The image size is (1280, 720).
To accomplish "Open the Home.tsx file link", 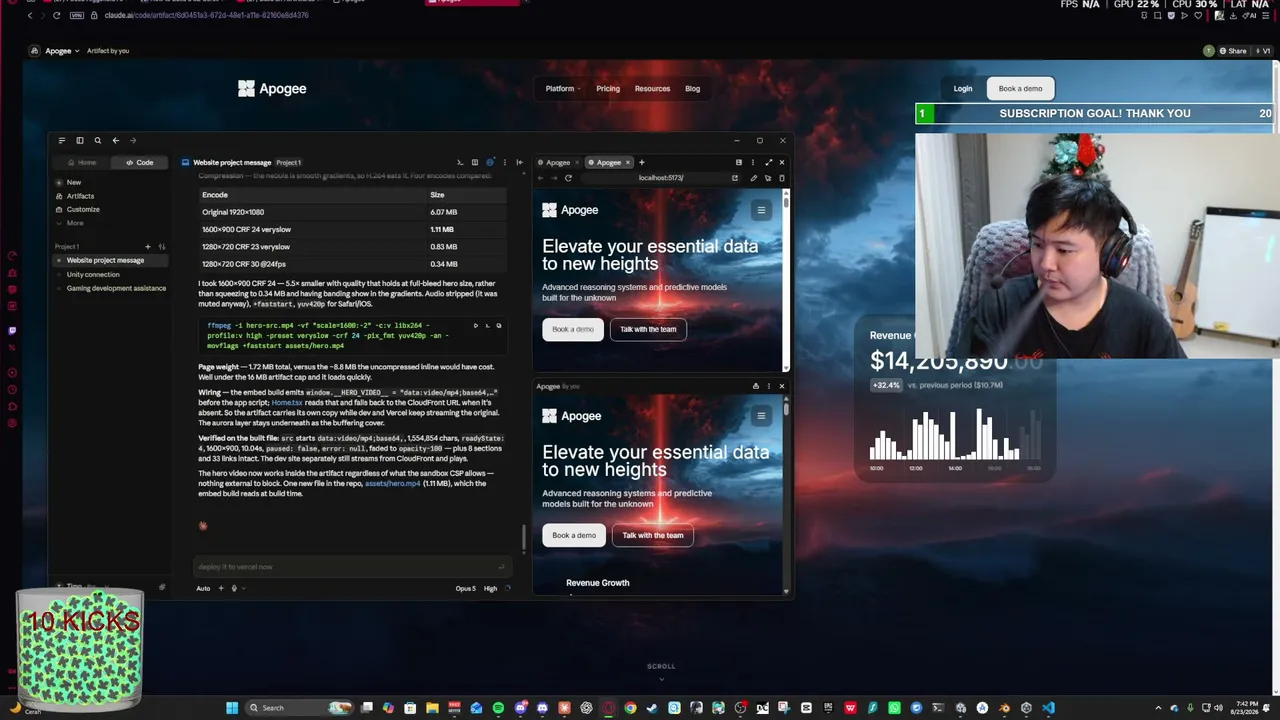I will pyautogui.click(x=287, y=402).
